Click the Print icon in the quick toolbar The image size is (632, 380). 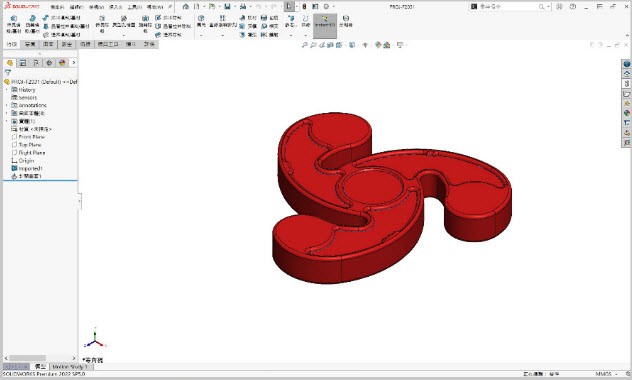click(243, 6)
